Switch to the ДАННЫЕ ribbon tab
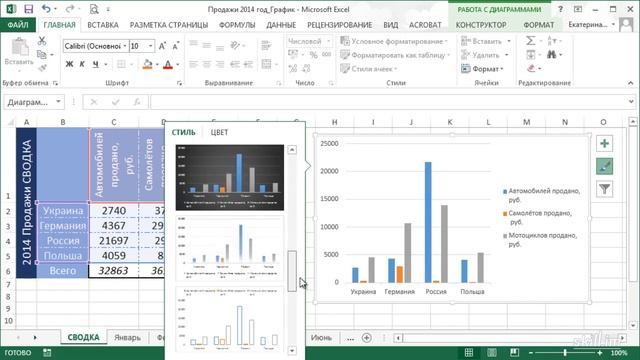This screenshot has height=360, width=640. 281,25
